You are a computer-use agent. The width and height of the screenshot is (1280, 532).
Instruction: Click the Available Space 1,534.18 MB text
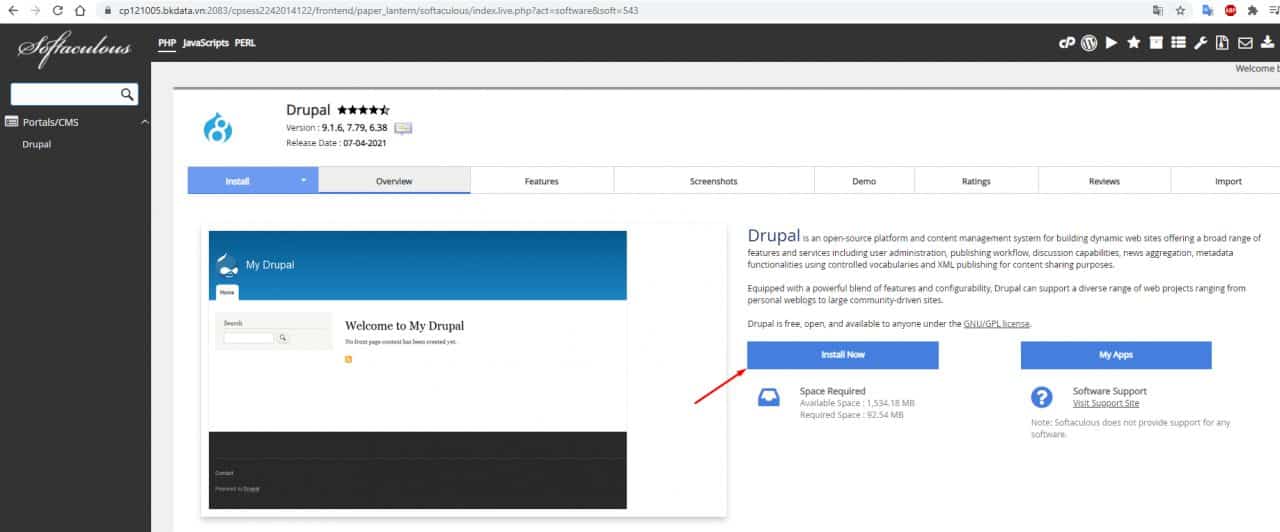point(857,403)
